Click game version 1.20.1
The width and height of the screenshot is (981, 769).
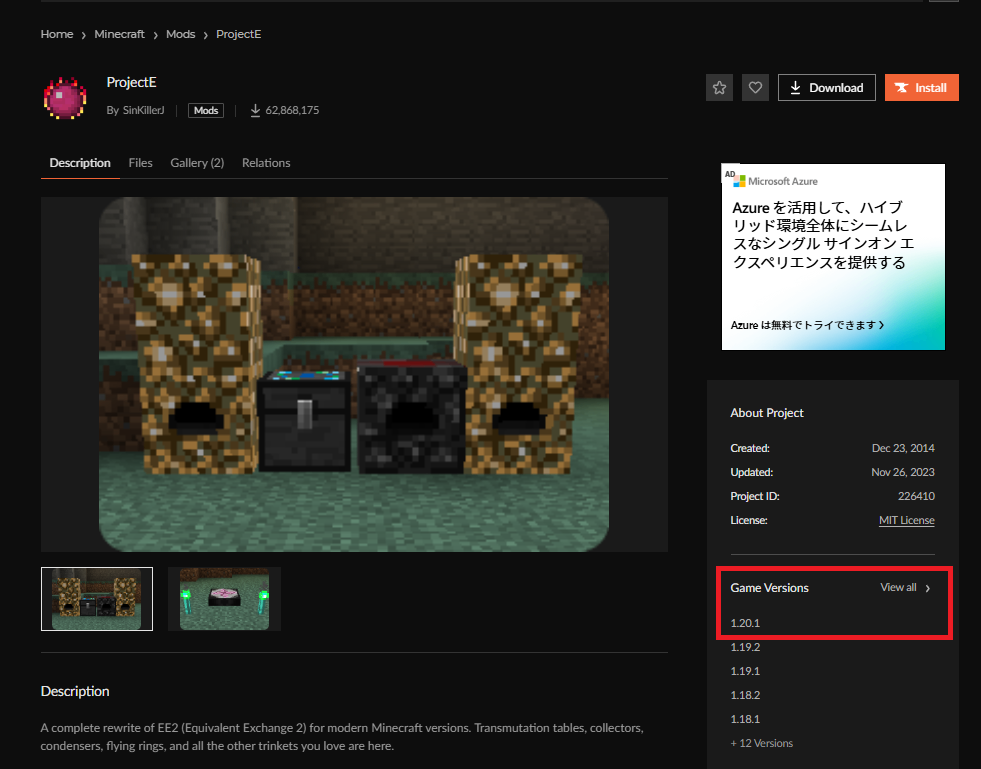[x=745, y=623]
